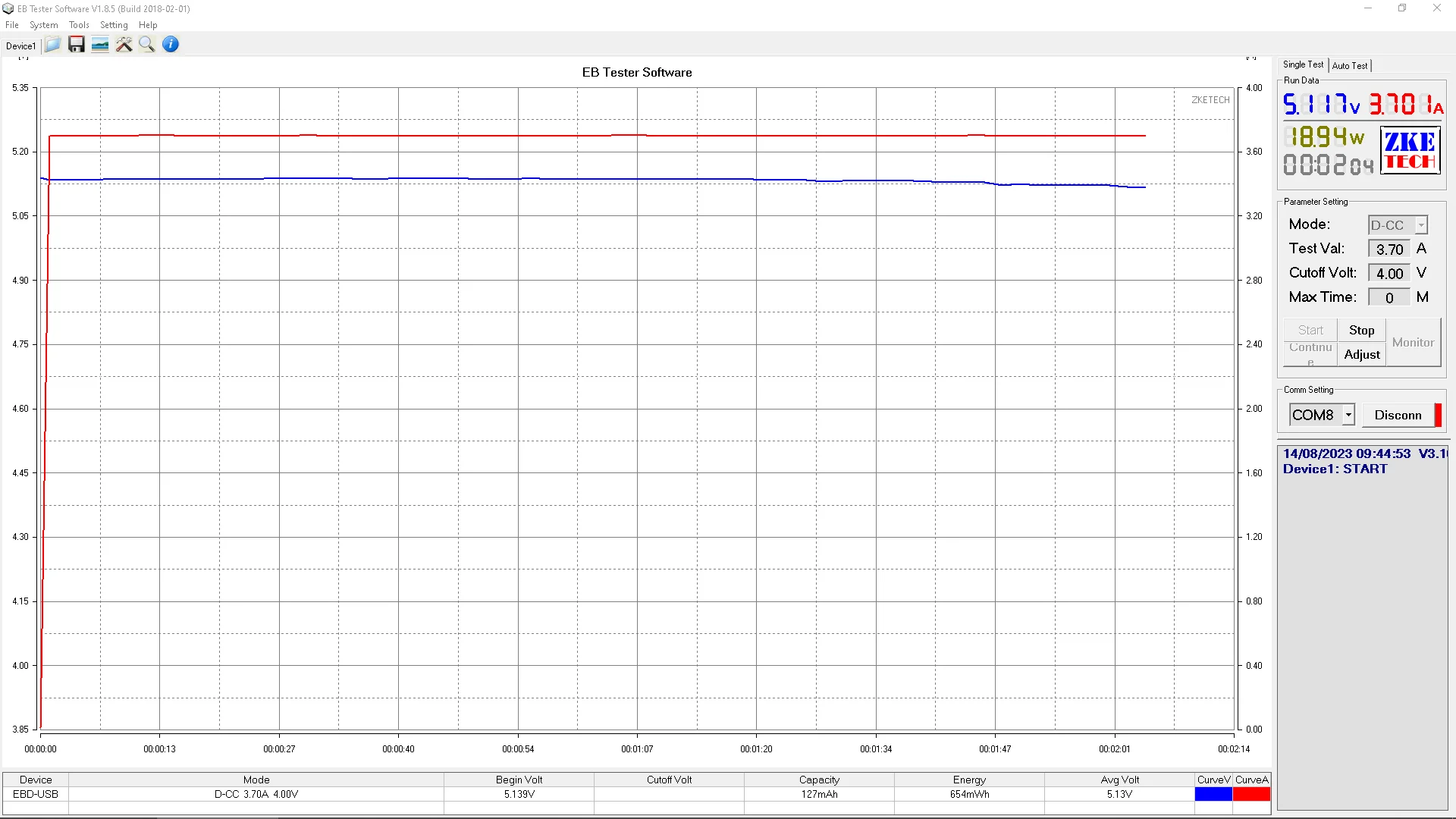Viewport: 1456px width, 819px height.
Task: Click the blue CurveV color swatch
Action: [x=1213, y=794]
